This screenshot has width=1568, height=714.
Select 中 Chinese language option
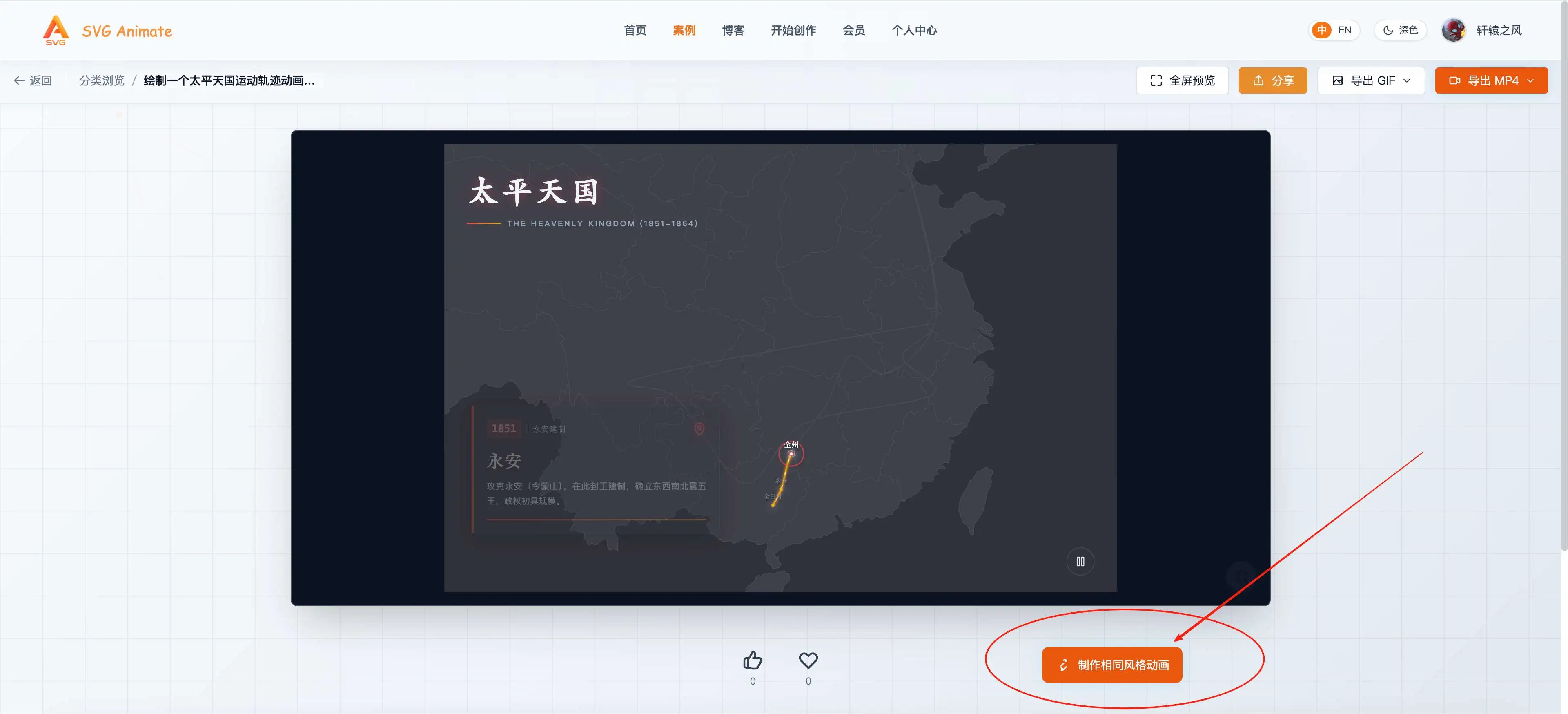1321,31
